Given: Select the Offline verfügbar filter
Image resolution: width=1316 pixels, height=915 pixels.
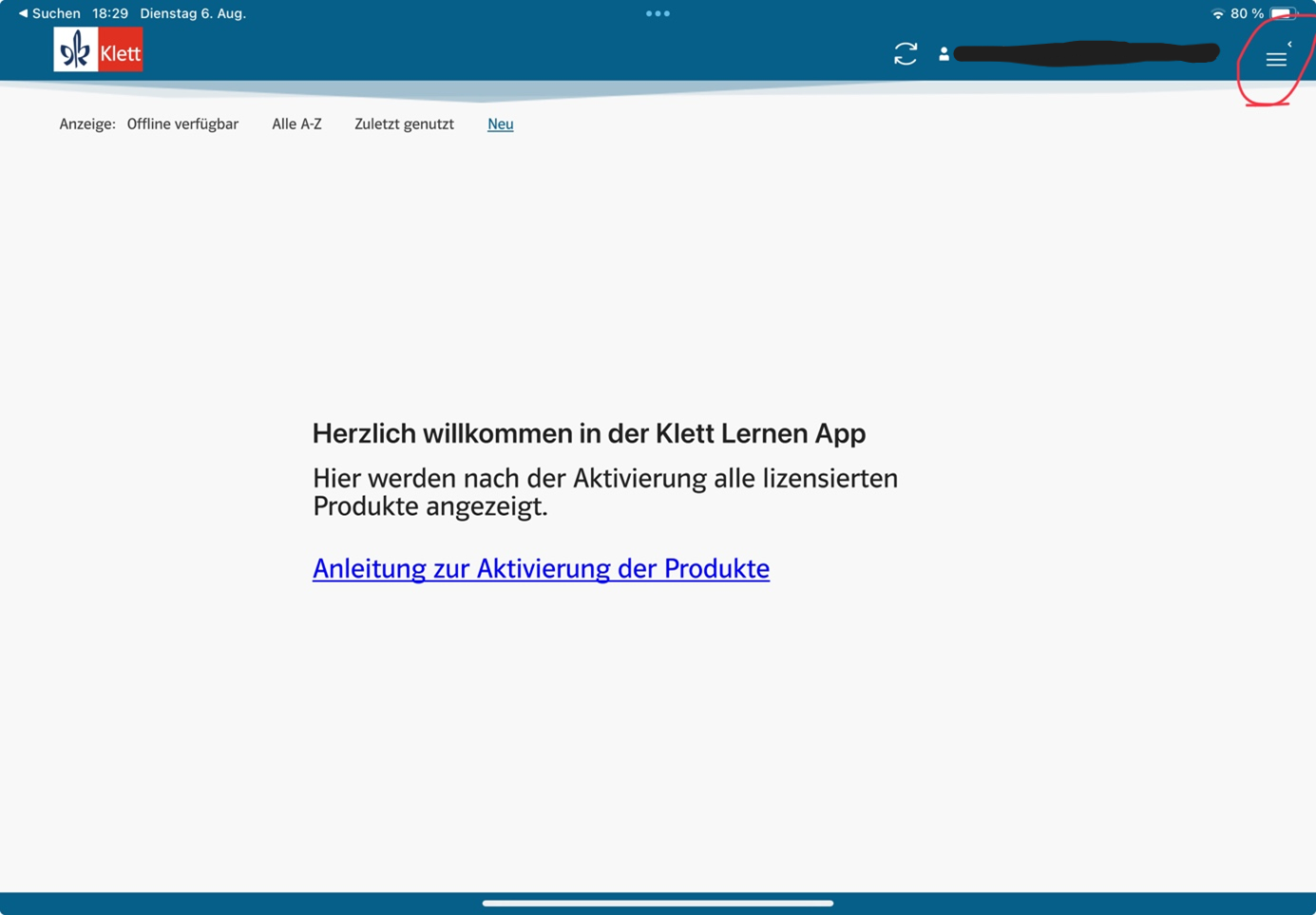Looking at the screenshot, I should coord(182,124).
